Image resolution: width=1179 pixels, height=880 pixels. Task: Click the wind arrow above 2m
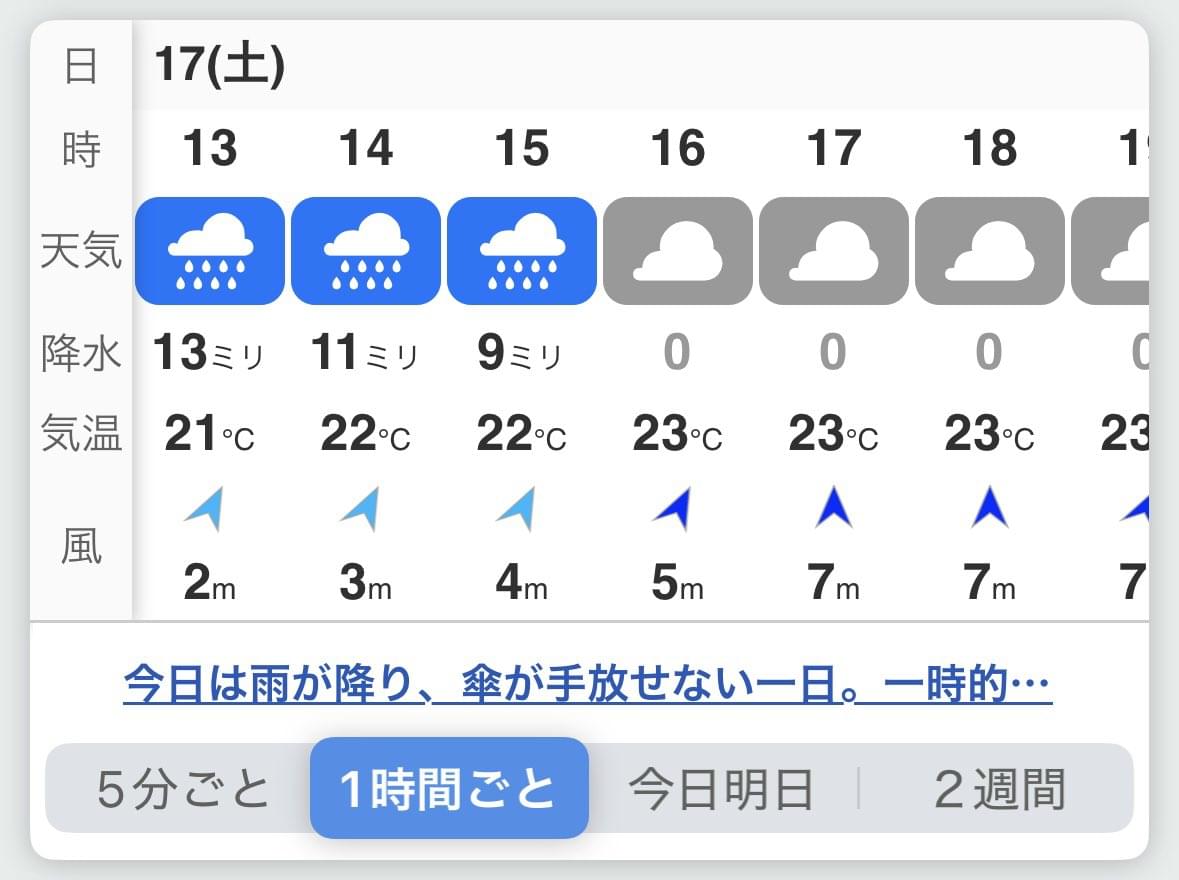pos(205,508)
